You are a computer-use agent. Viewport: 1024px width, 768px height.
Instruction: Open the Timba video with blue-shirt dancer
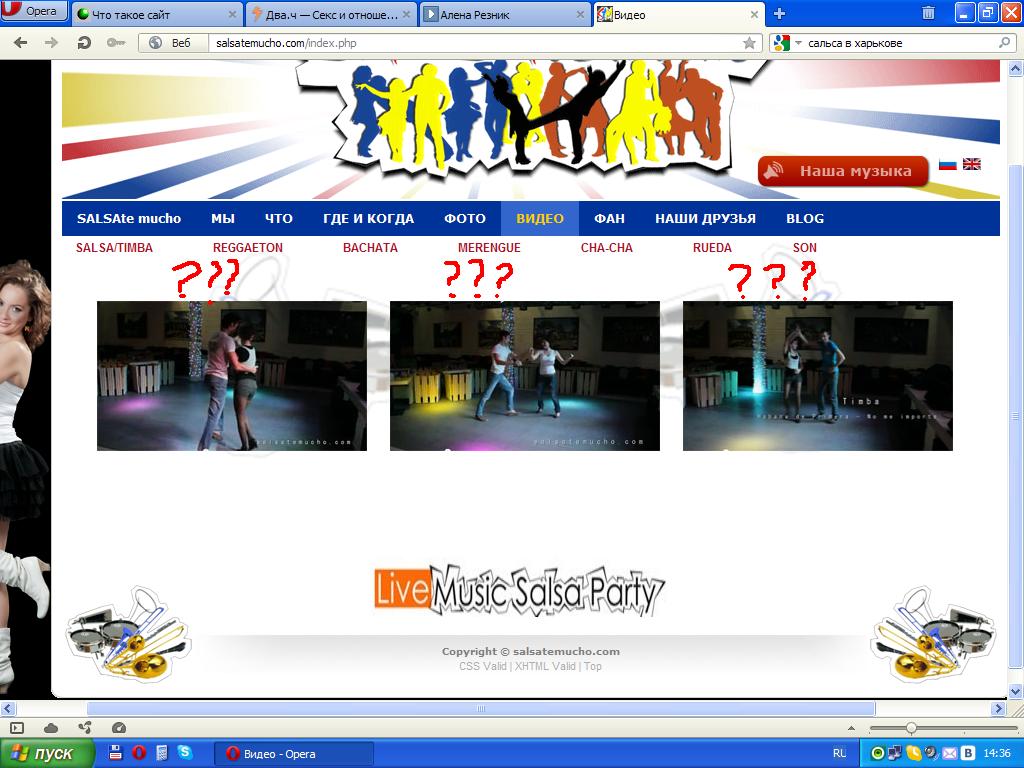click(x=818, y=376)
